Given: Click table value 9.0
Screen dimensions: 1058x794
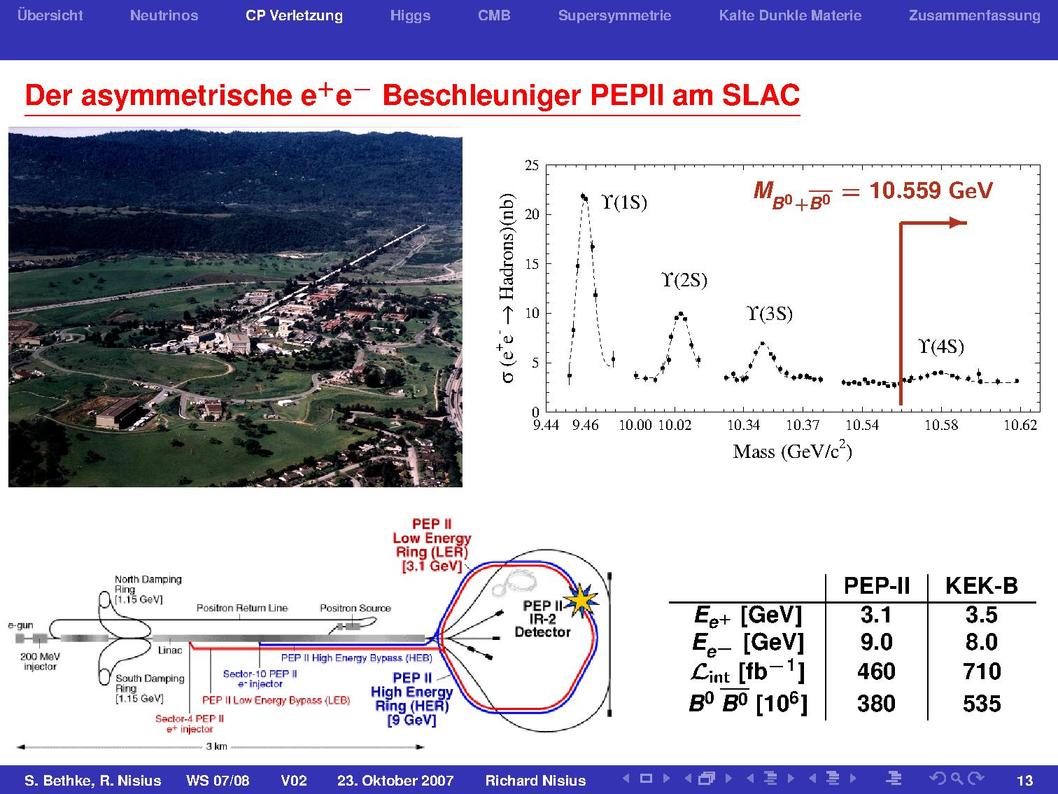Looking at the screenshot, I should click(876, 642).
